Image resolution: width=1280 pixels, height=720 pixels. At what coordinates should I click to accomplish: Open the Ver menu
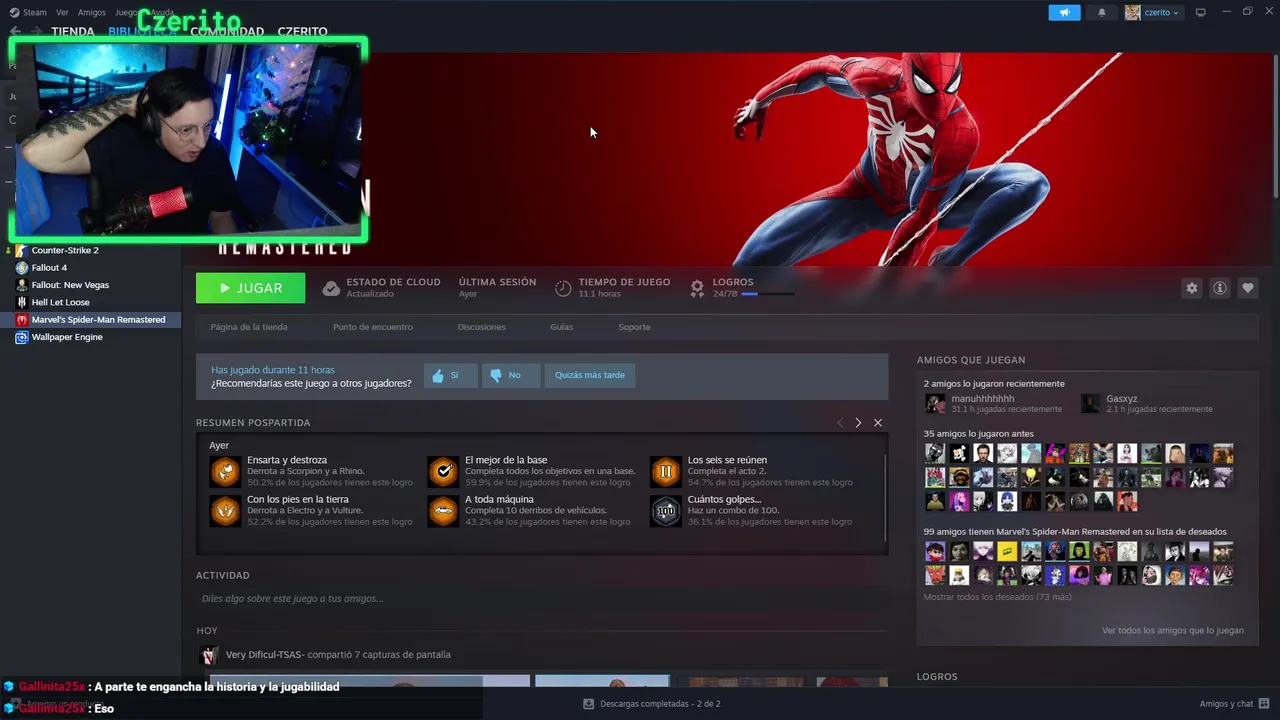coord(62,12)
